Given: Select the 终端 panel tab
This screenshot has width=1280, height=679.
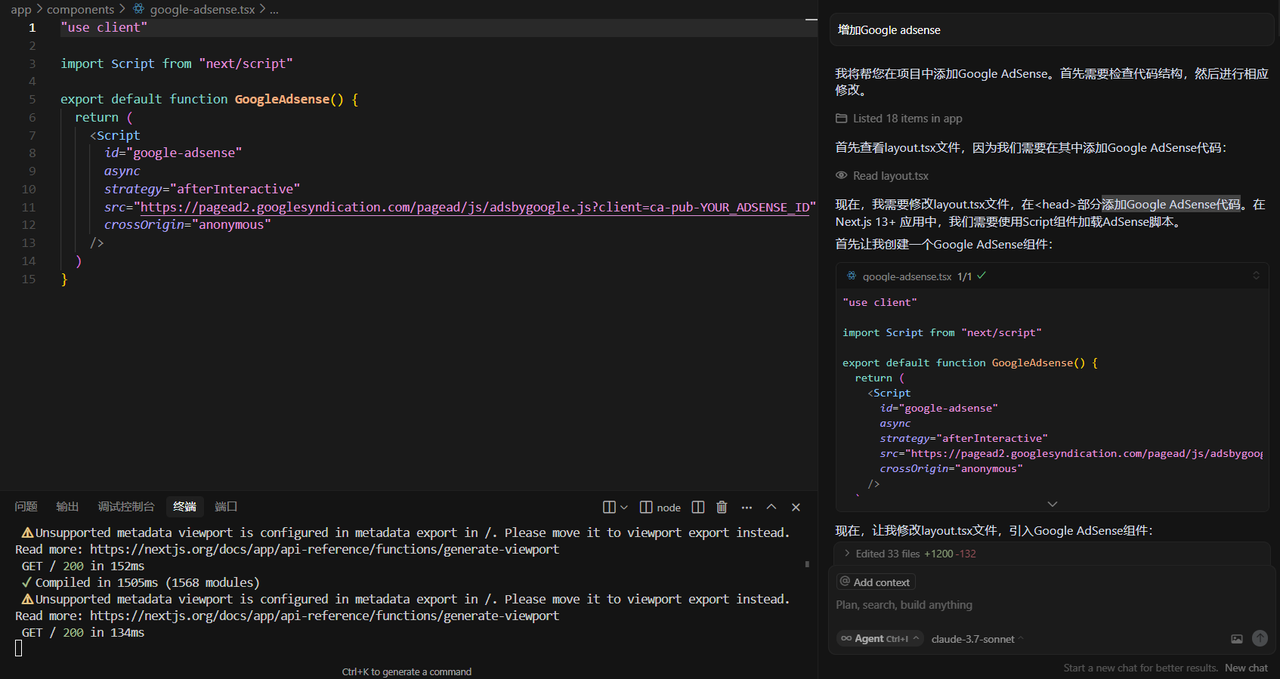Looking at the screenshot, I should (x=185, y=507).
